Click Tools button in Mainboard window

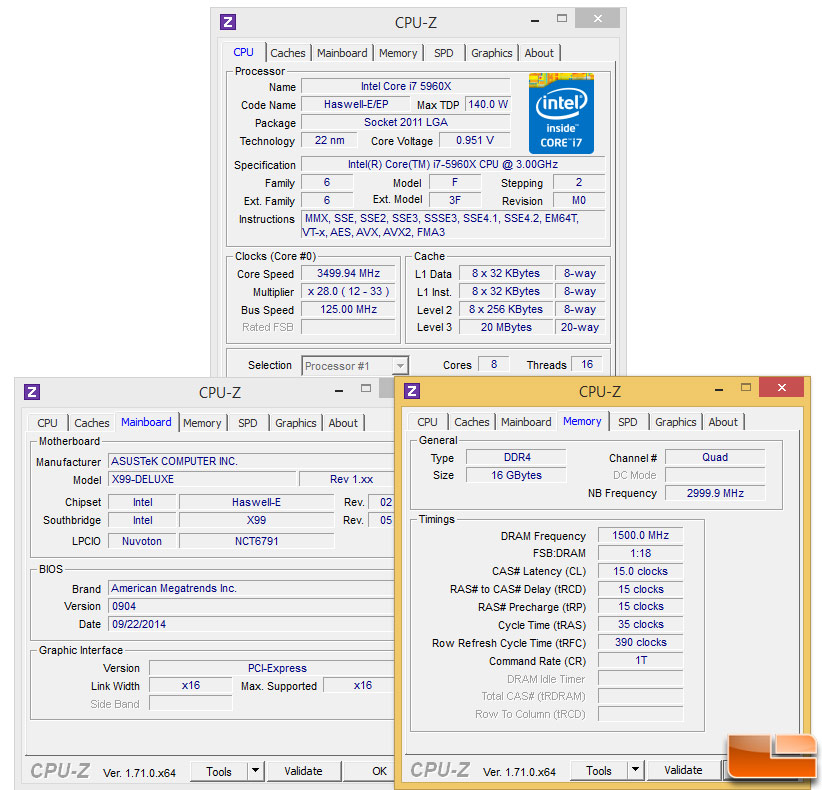(x=219, y=771)
